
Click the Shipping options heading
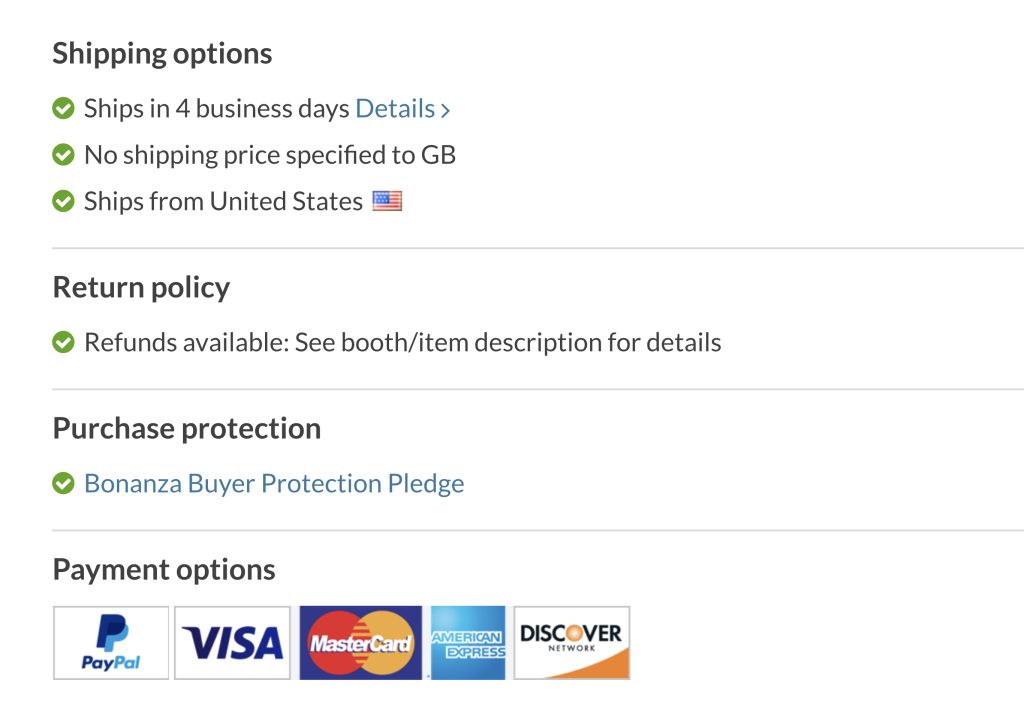(162, 54)
